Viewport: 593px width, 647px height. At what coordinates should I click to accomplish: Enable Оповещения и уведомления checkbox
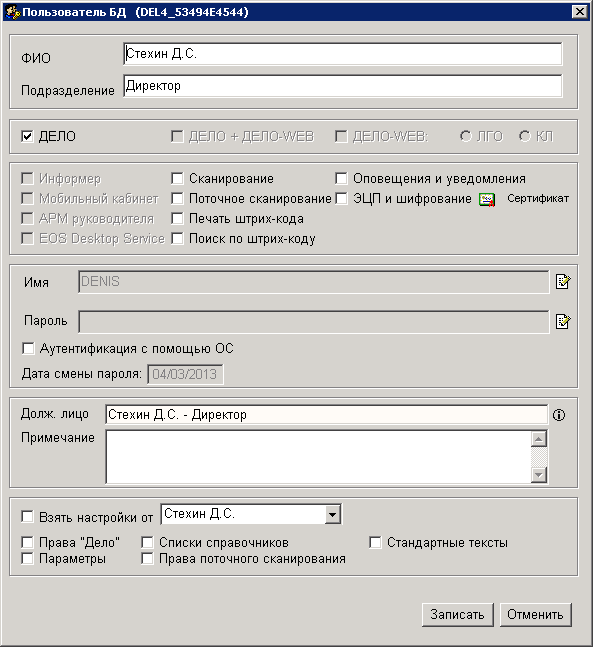tap(341, 179)
